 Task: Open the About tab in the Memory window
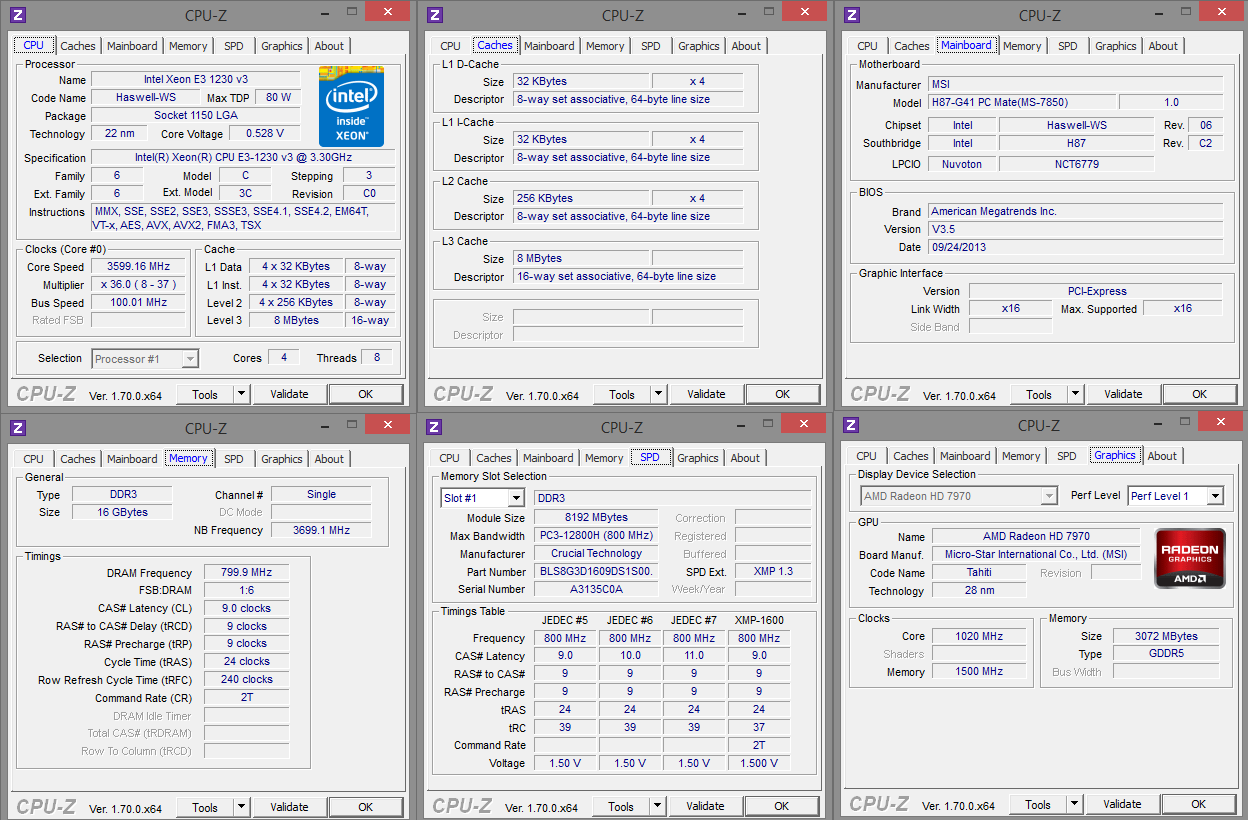coord(329,459)
